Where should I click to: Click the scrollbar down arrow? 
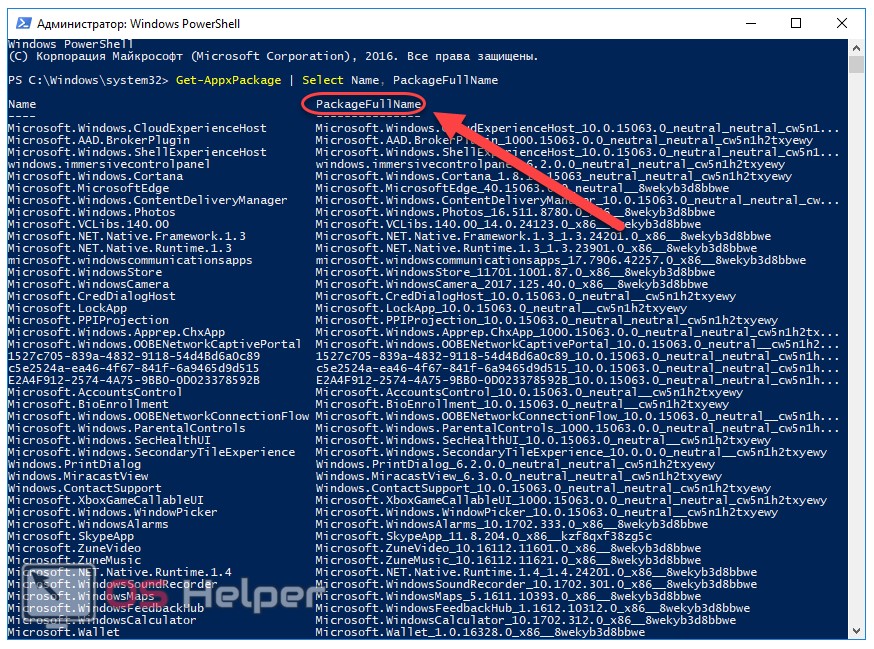(x=856, y=631)
